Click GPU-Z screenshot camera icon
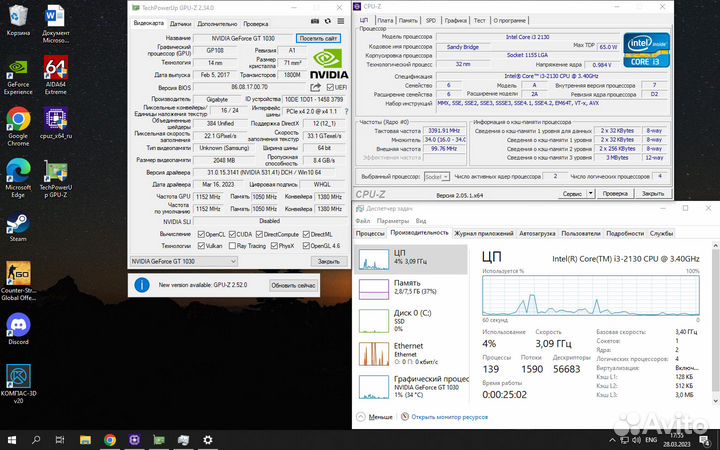The height and width of the screenshot is (450, 720). click(x=315, y=21)
